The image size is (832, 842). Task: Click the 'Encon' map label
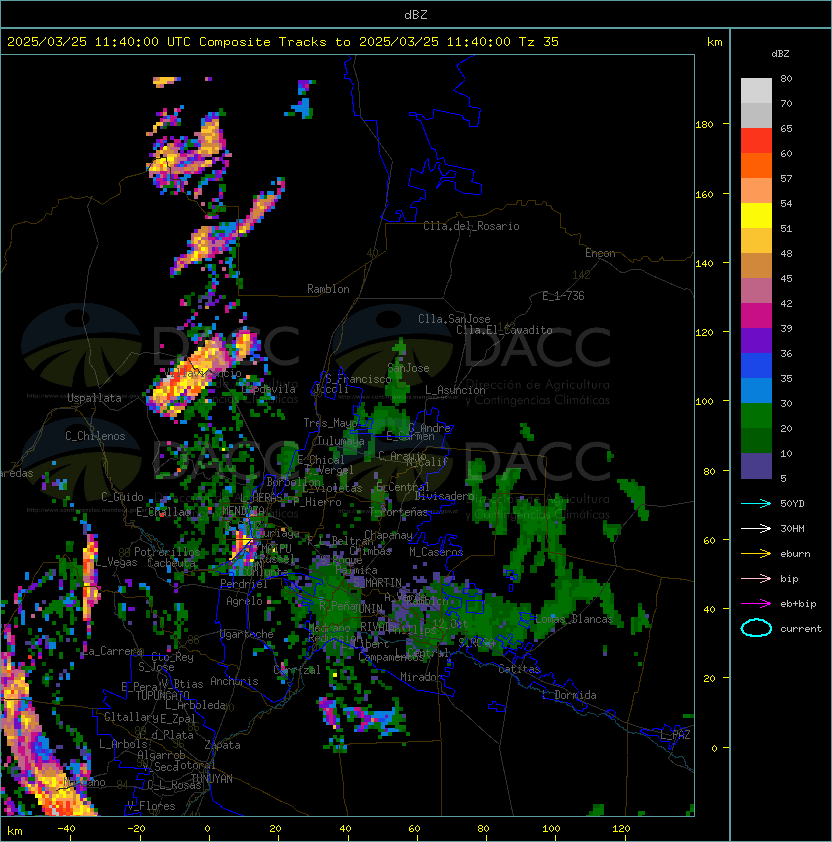pyautogui.click(x=600, y=253)
